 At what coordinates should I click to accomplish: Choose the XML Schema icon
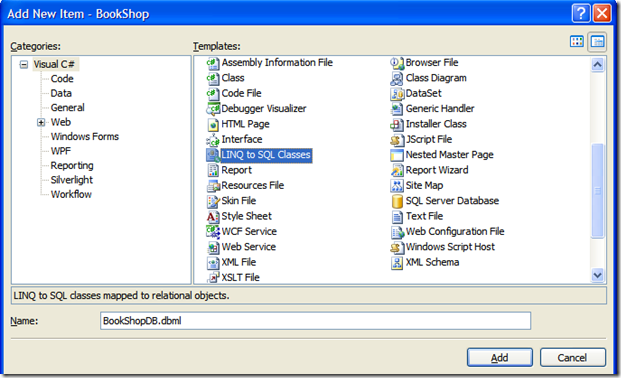[x=397, y=263]
